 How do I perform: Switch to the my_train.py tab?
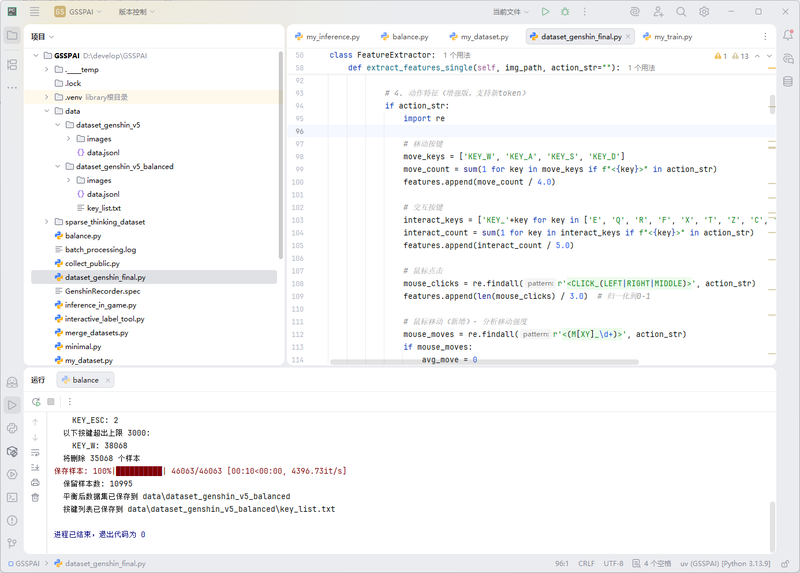[674, 36]
